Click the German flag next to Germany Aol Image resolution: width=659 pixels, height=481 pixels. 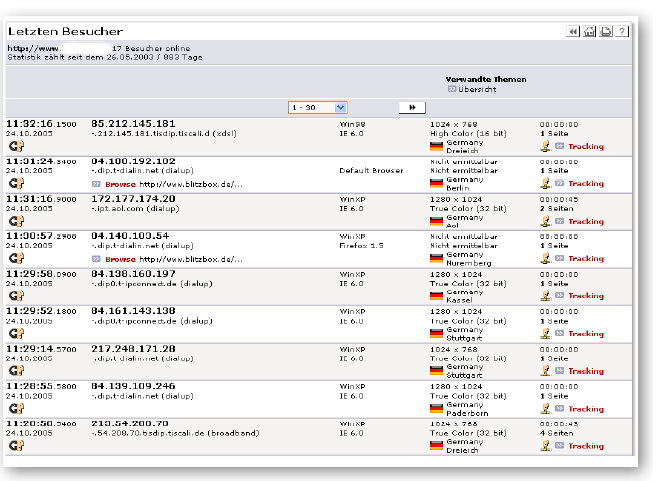tap(436, 221)
